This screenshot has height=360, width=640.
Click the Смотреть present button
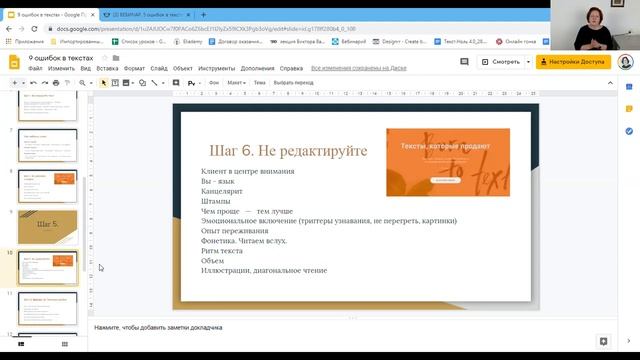tap(501, 62)
